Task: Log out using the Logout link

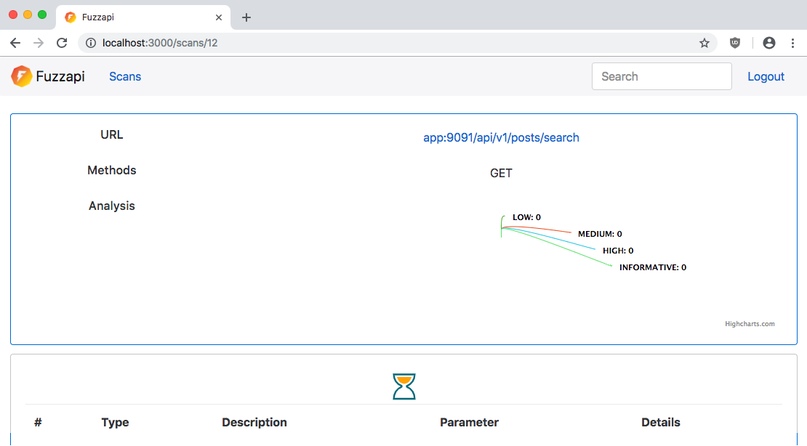Action: (x=765, y=76)
